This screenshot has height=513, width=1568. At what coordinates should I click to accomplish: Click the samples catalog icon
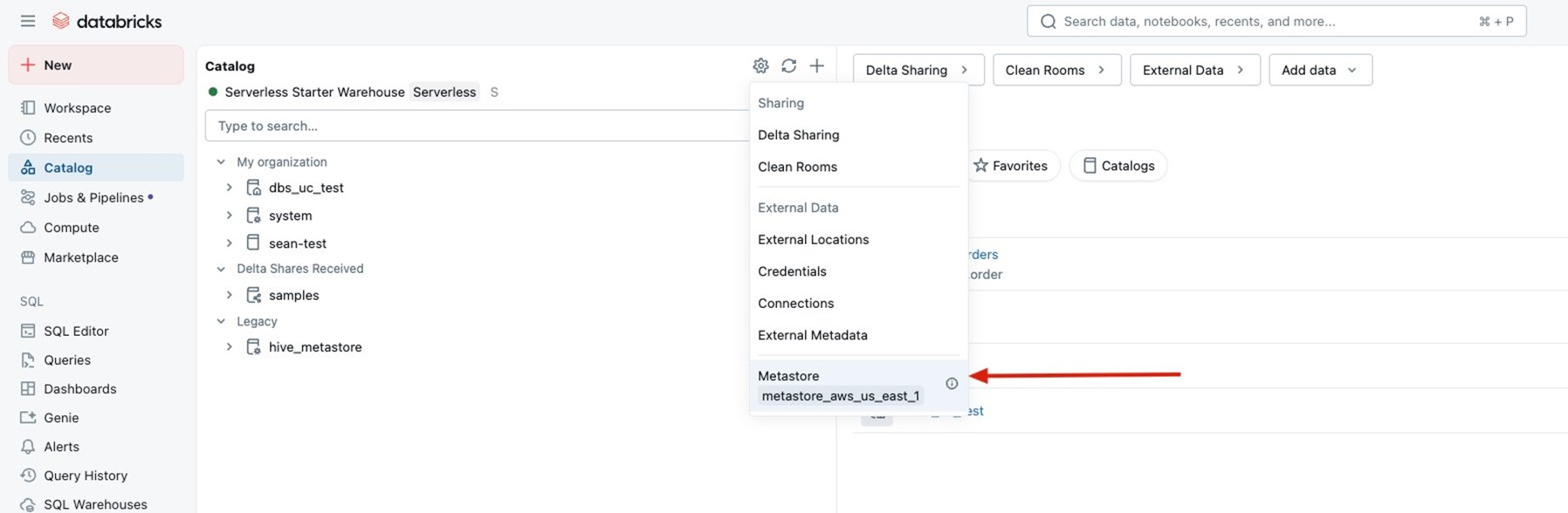coord(253,296)
